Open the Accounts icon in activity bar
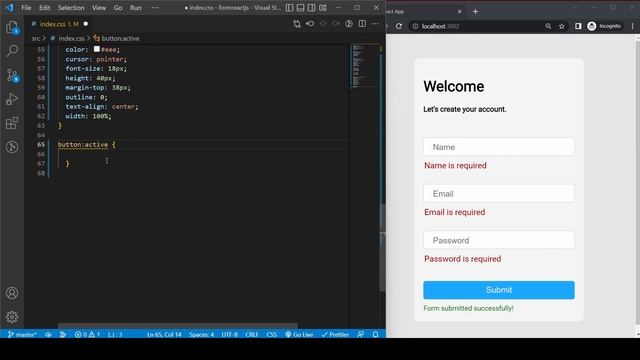Image resolution: width=640 pixels, height=360 pixels. [12, 293]
